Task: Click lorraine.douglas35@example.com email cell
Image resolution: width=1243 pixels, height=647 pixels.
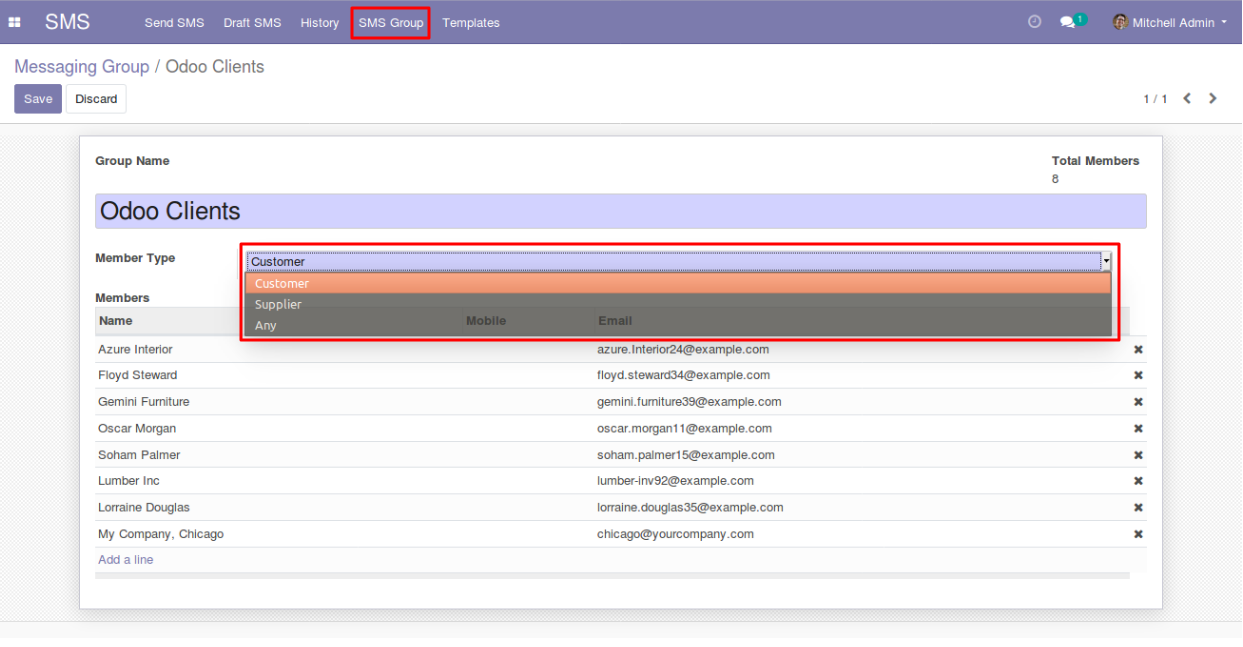Action: tap(690, 507)
